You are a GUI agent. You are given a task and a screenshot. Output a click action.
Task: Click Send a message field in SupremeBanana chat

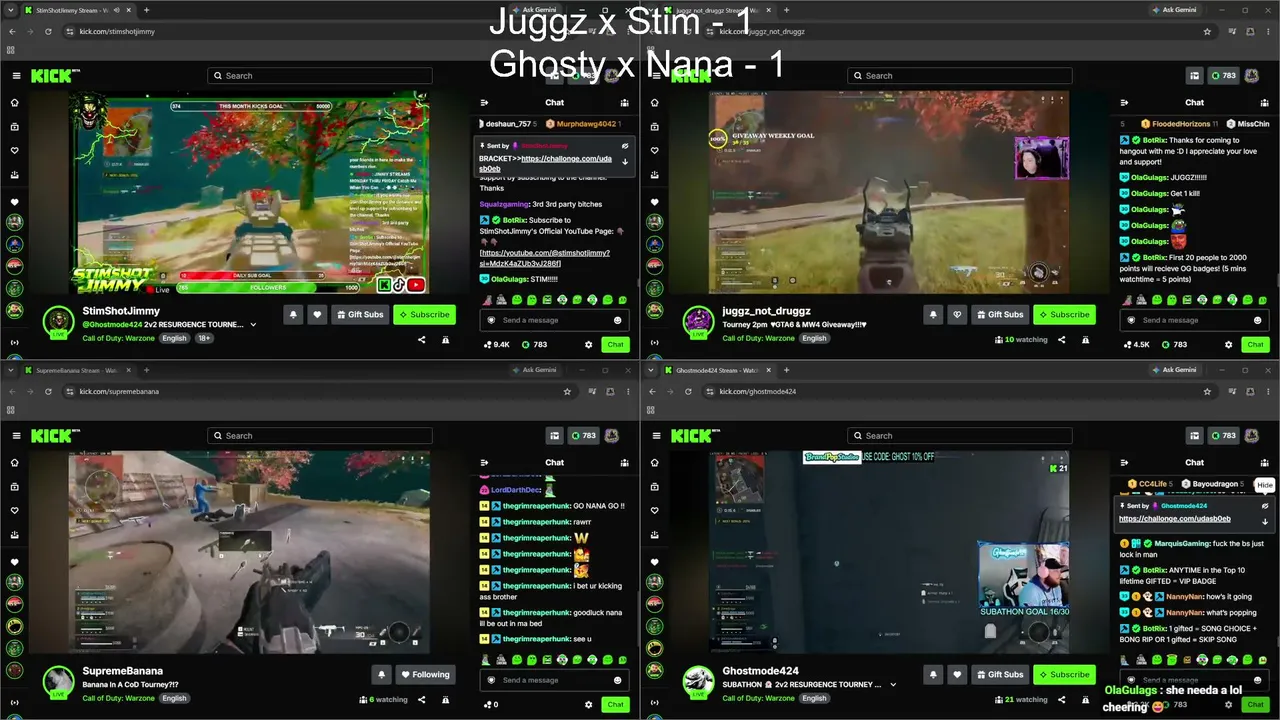coord(554,680)
